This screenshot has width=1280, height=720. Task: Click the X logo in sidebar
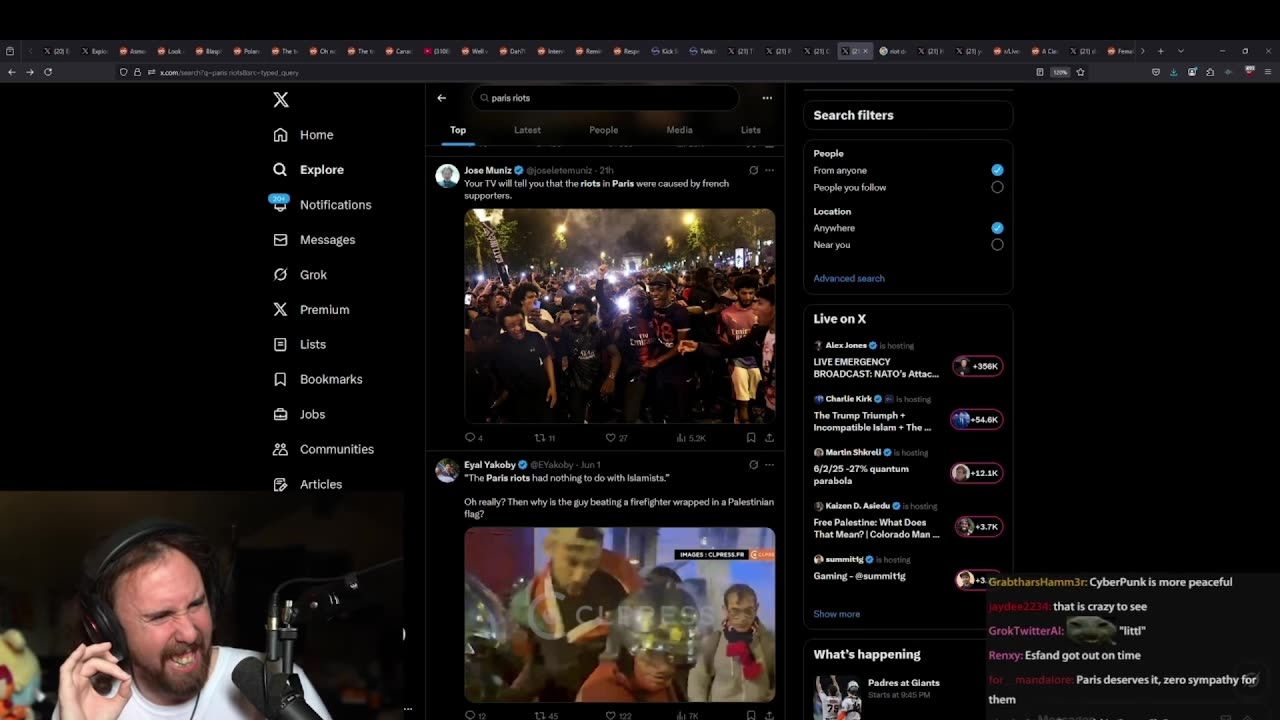[x=281, y=100]
